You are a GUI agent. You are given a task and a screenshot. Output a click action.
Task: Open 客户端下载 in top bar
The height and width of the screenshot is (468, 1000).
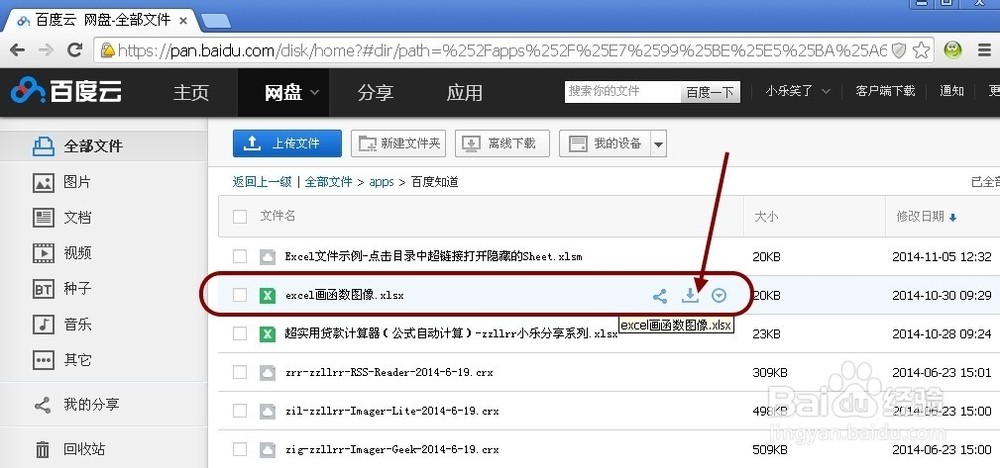[x=885, y=91]
